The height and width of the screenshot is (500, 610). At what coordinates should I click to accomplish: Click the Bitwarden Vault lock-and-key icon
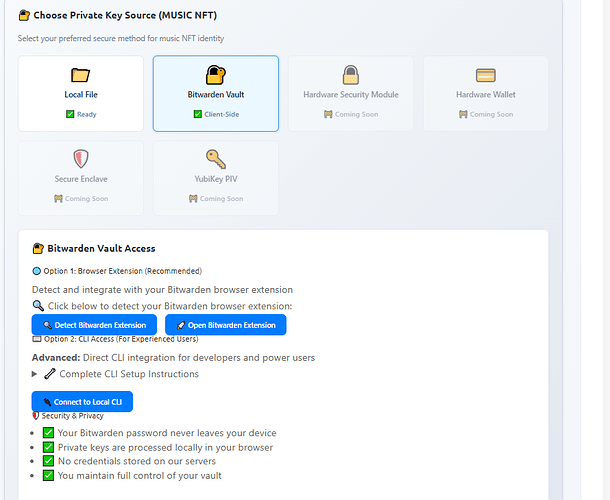(216, 75)
